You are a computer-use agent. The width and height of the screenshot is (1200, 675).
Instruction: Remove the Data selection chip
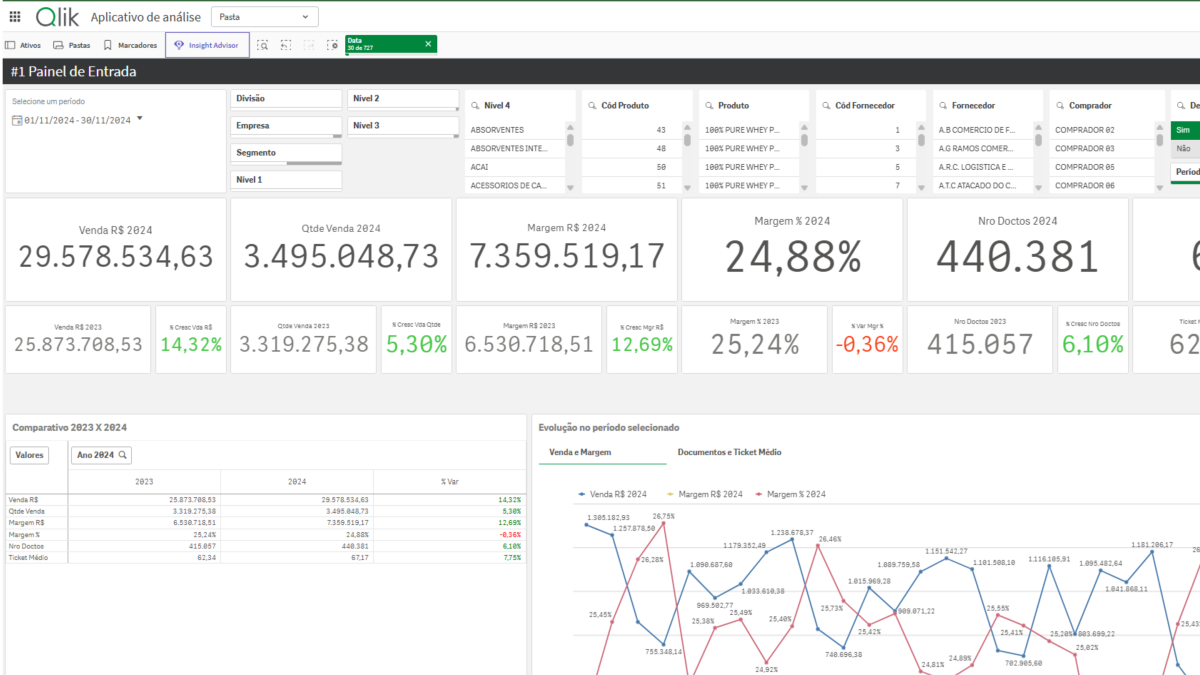pyautogui.click(x=428, y=44)
